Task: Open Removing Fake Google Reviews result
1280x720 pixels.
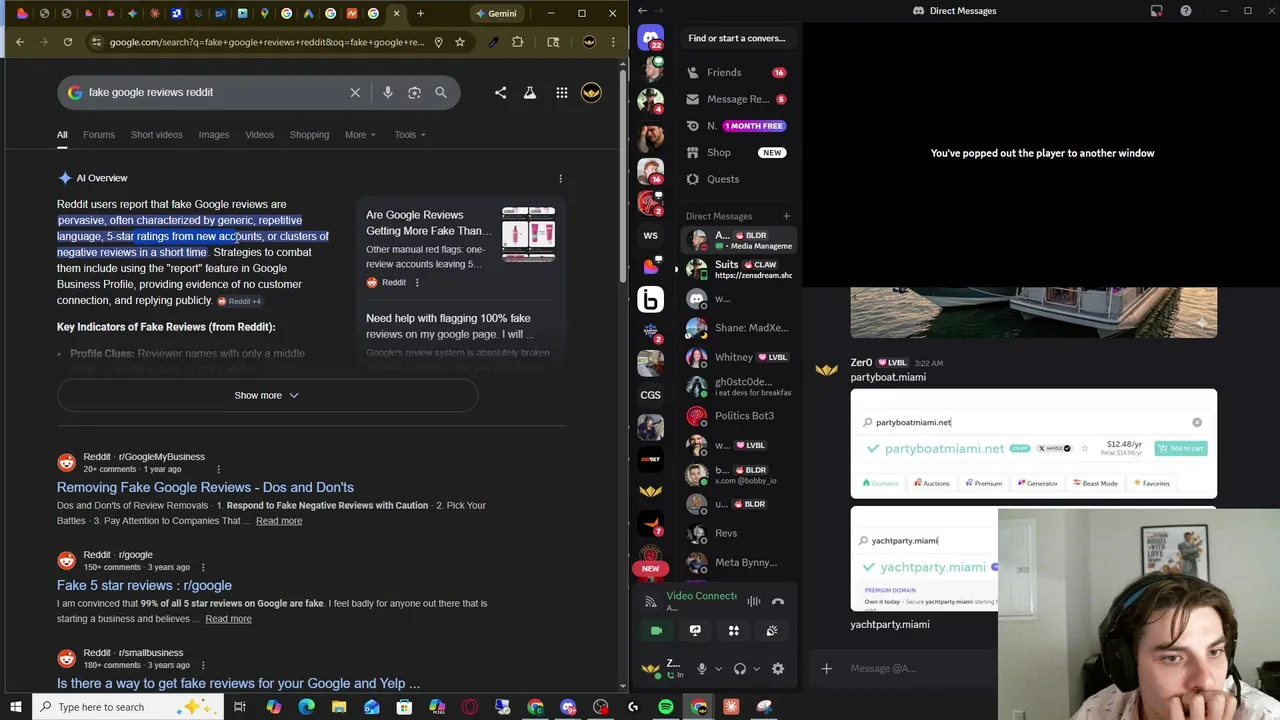Action: tap(205, 488)
